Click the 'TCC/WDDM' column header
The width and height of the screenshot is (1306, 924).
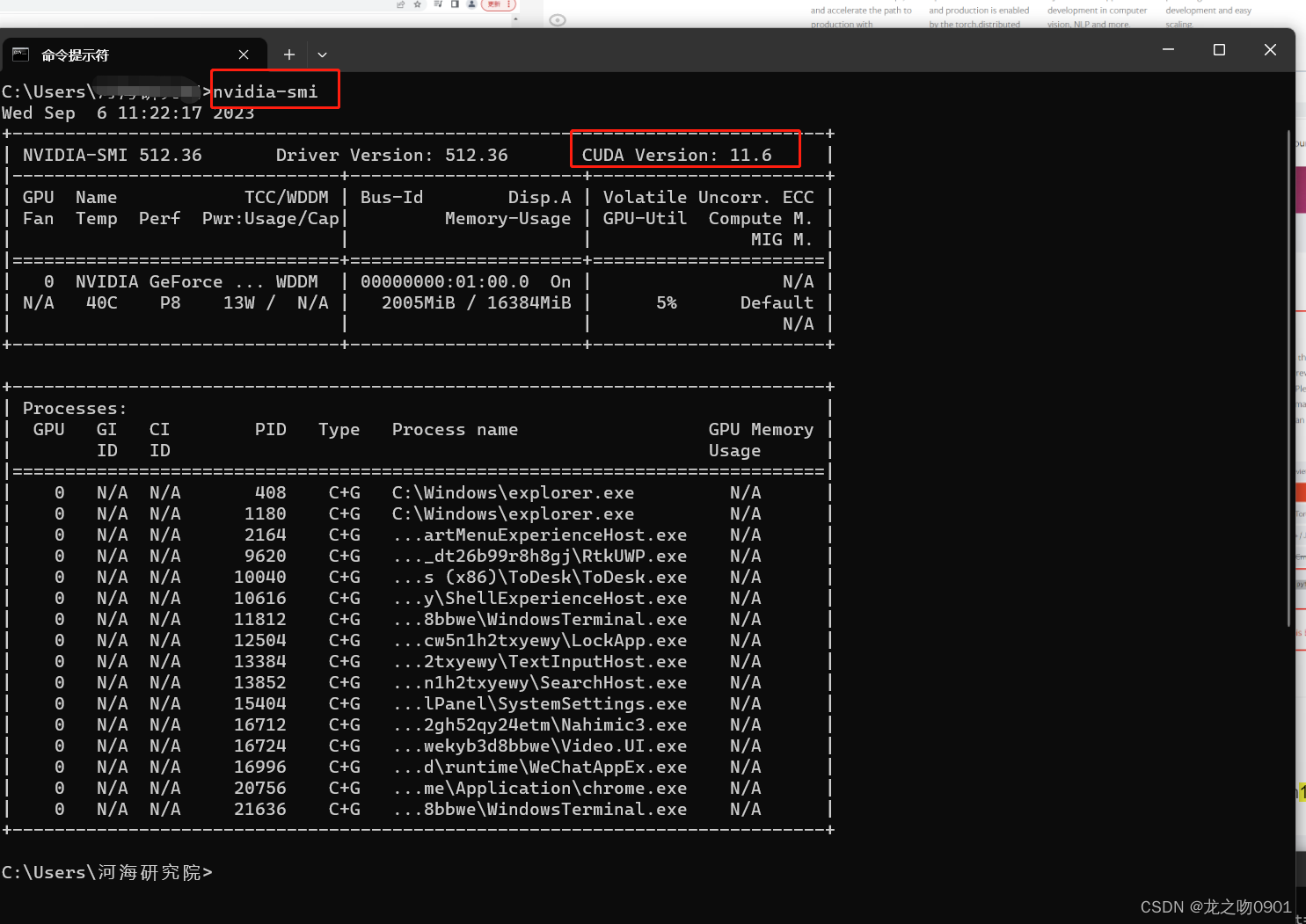tap(286, 197)
